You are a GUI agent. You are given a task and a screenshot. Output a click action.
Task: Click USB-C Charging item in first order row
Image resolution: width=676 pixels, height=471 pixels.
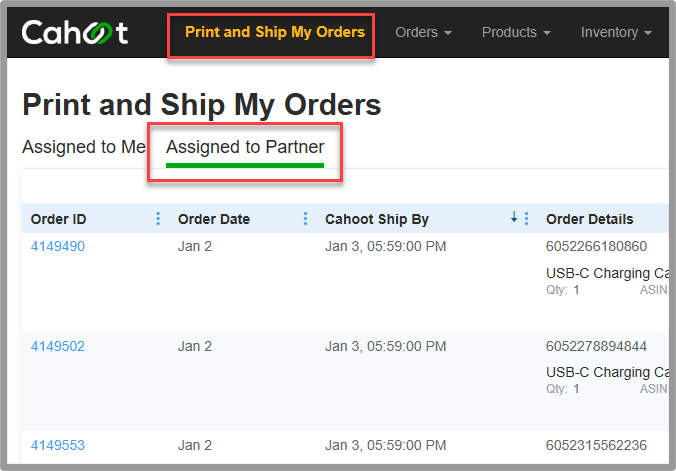tap(607, 273)
